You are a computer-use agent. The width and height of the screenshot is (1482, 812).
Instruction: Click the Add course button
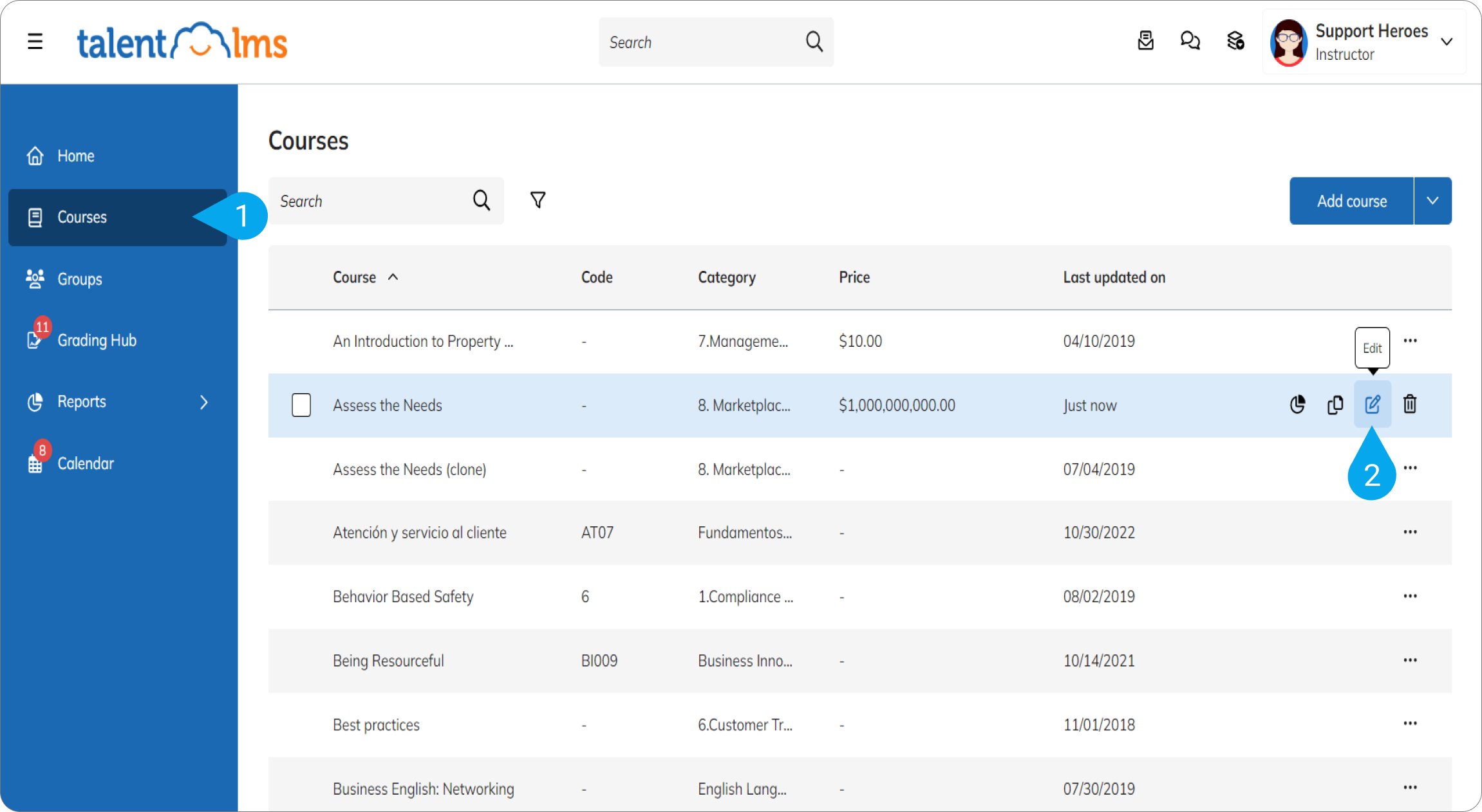point(1352,200)
